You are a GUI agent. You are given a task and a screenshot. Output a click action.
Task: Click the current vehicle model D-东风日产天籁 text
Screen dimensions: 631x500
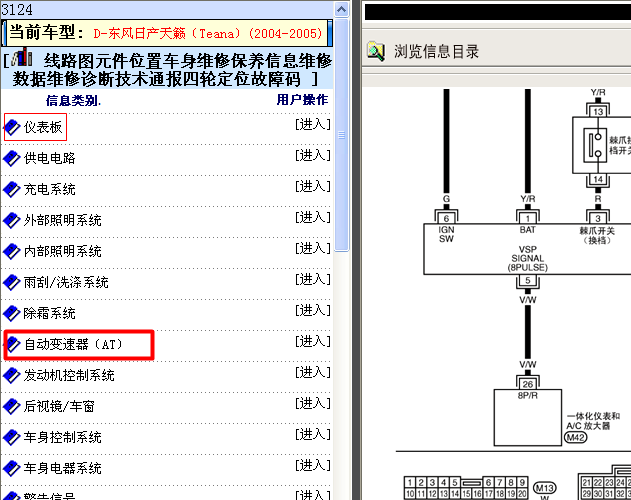pos(208,33)
